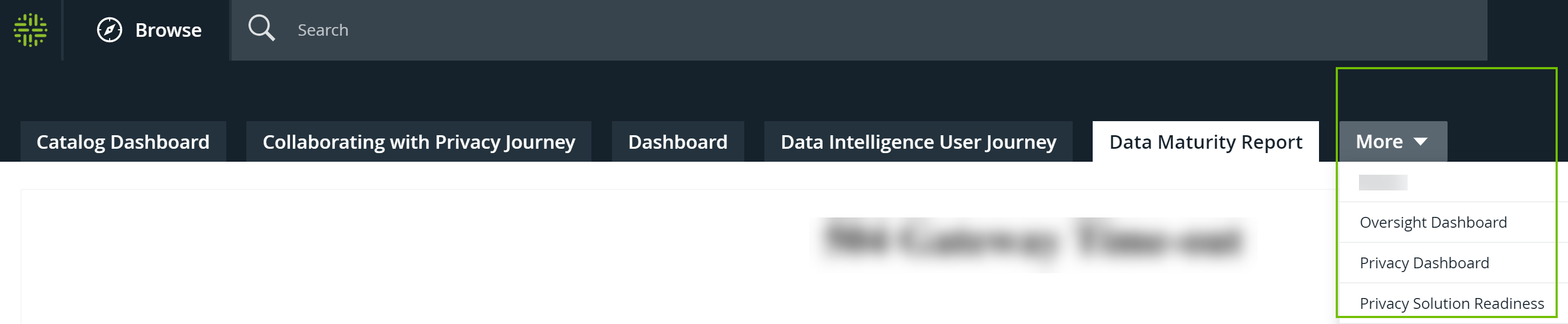Choose the greyed-out first More menu entry

pyautogui.click(x=1383, y=182)
